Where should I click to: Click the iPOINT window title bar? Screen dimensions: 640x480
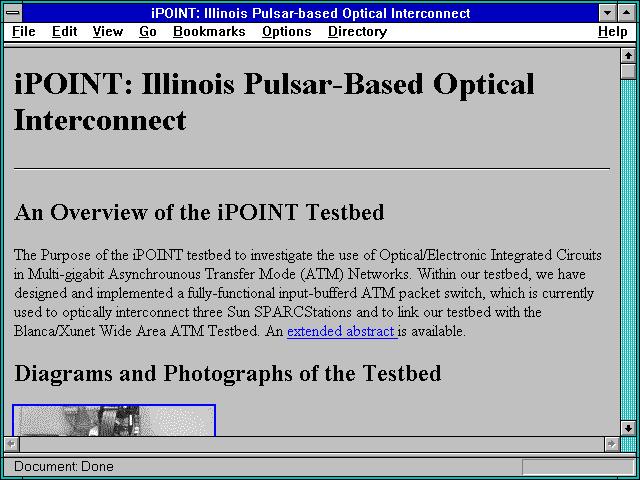tap(311, 13)
